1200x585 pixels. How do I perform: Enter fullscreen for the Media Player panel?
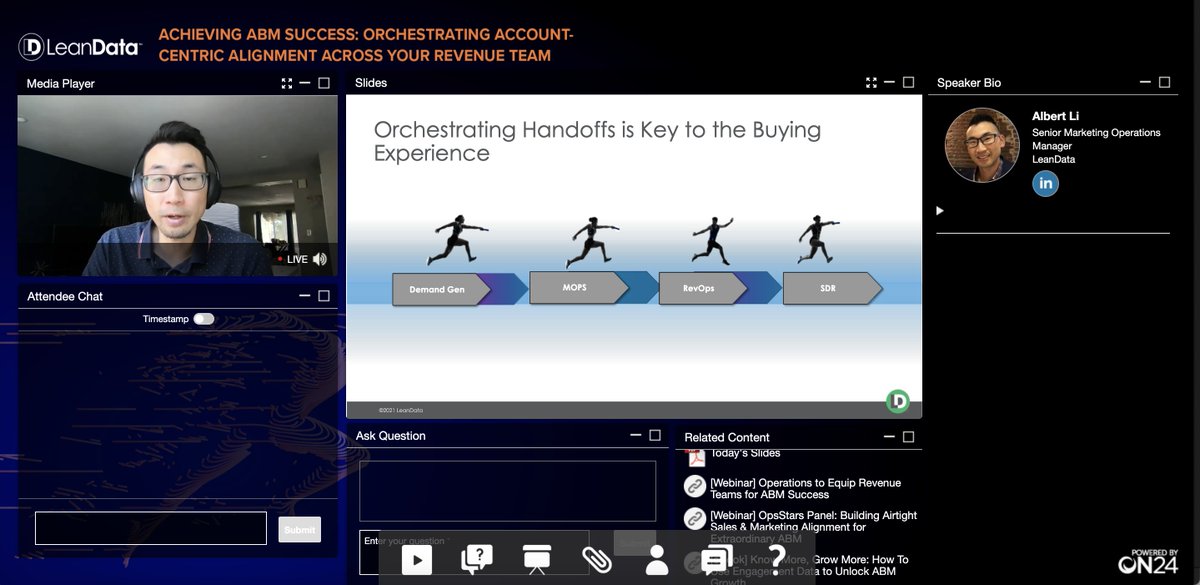(287, 84)
